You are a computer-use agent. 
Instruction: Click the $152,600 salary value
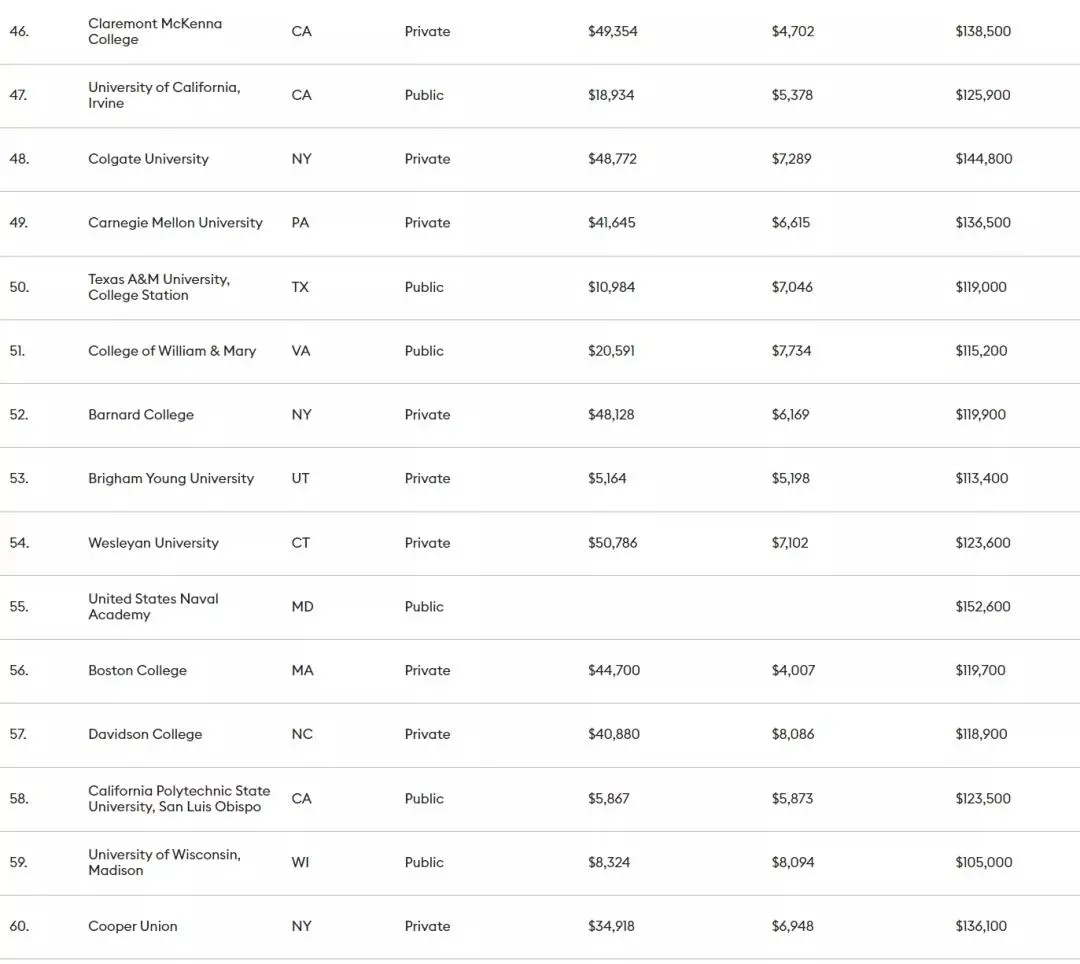point(983,607)
